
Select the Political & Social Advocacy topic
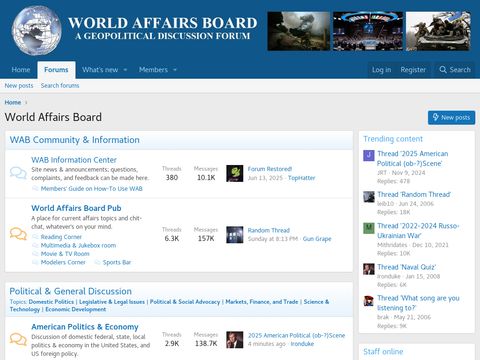point(185,302)
